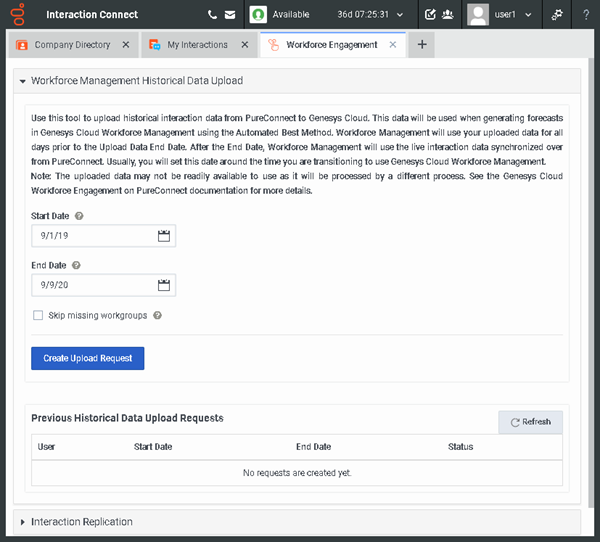Click the green Available status icon
Screen dimensions: 600x542
pos(259,15)
